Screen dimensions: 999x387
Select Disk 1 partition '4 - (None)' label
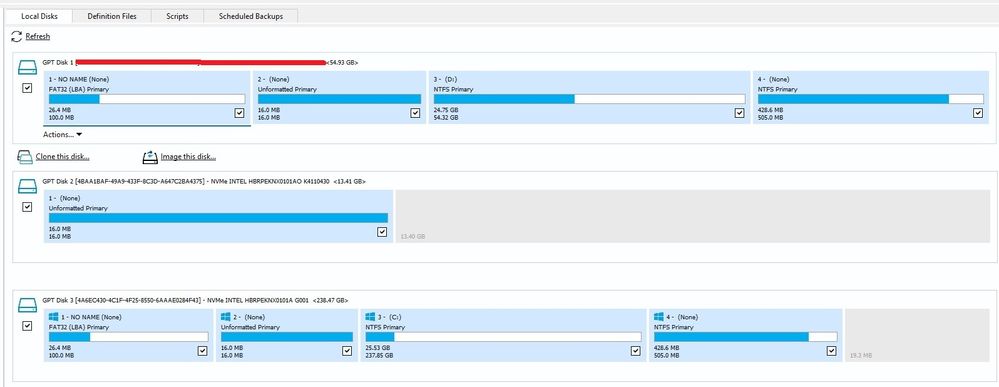tap(773, 79)
